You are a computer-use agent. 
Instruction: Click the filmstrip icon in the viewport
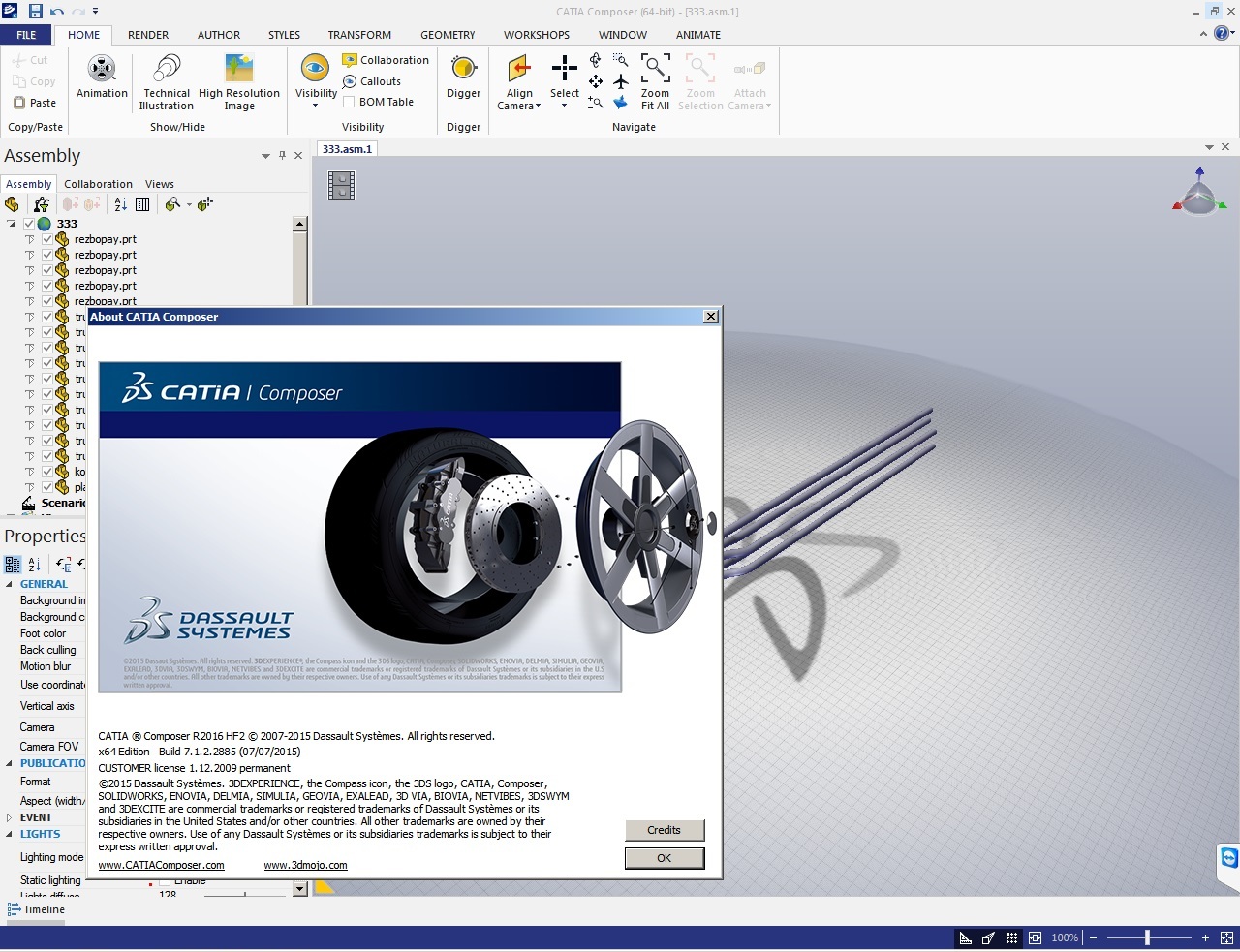coord(342,185)
